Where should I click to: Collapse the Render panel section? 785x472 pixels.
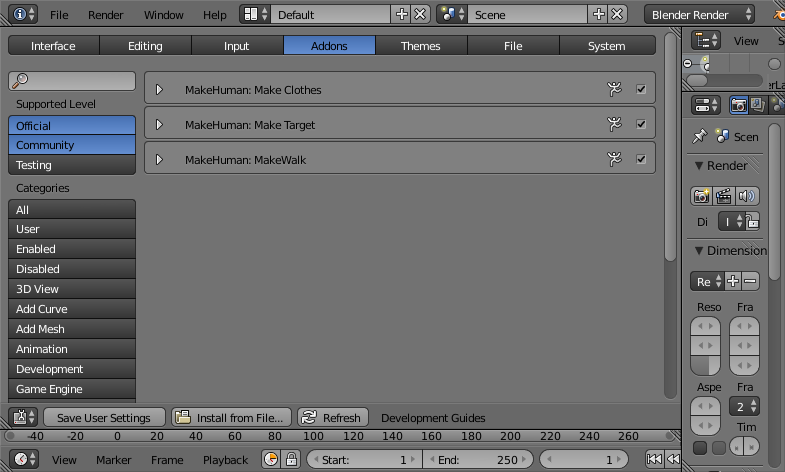pyautogui.click(x=699, y=165)
